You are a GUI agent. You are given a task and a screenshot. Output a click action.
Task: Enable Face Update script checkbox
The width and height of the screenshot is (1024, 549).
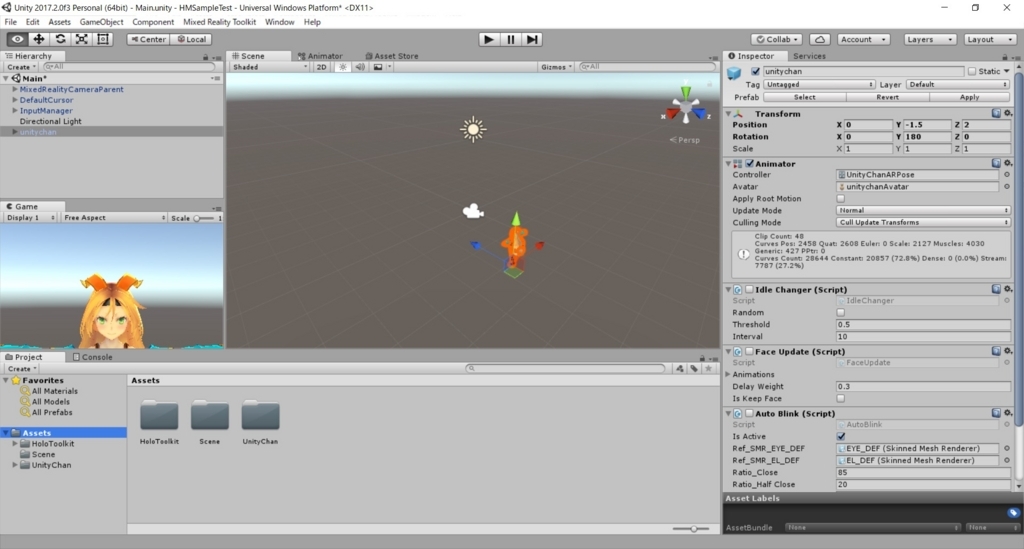click(x=750, y=351)
